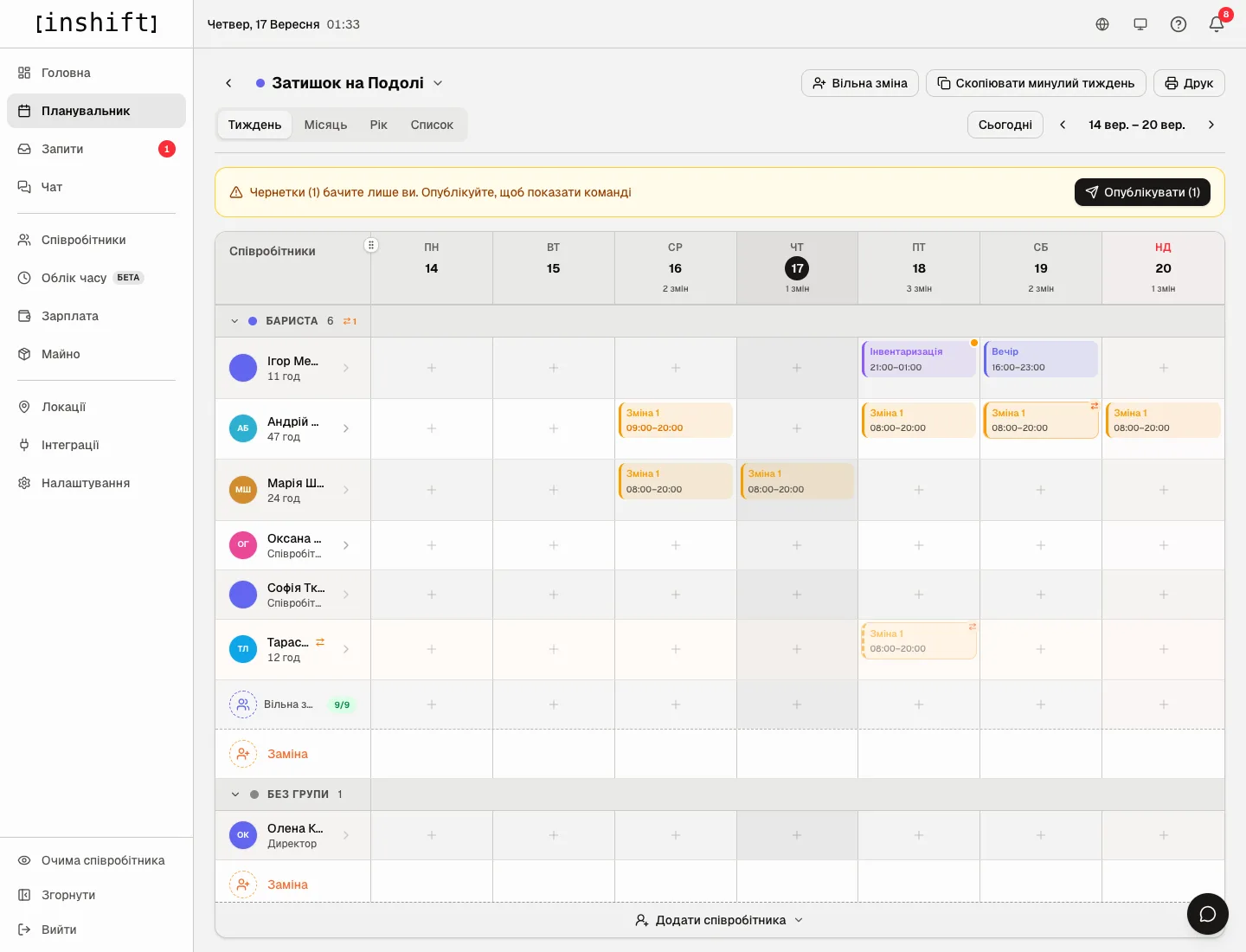Open notifications bell with 8 badge

1217,24
